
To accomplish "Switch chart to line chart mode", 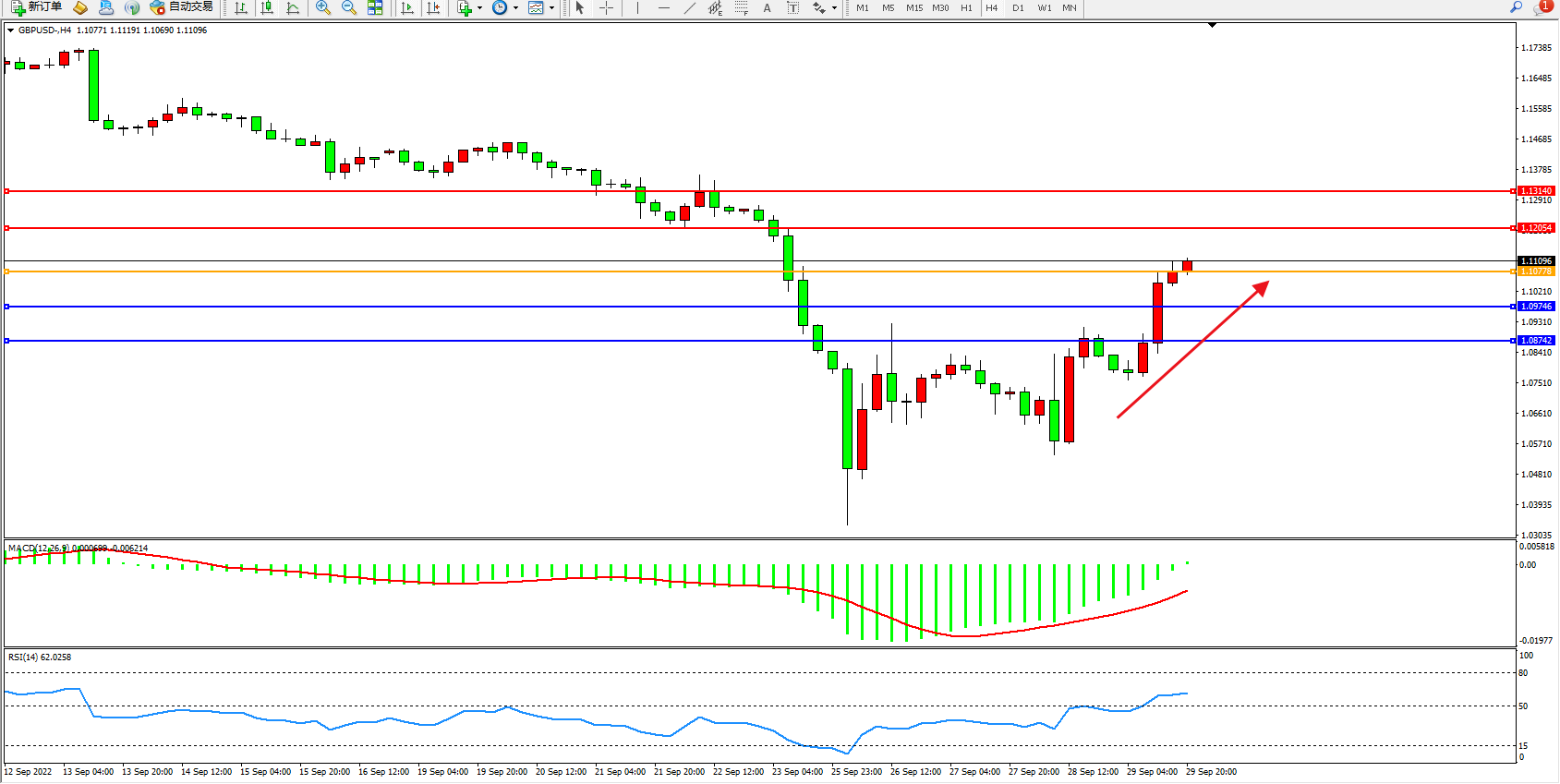I will [293, 7].
